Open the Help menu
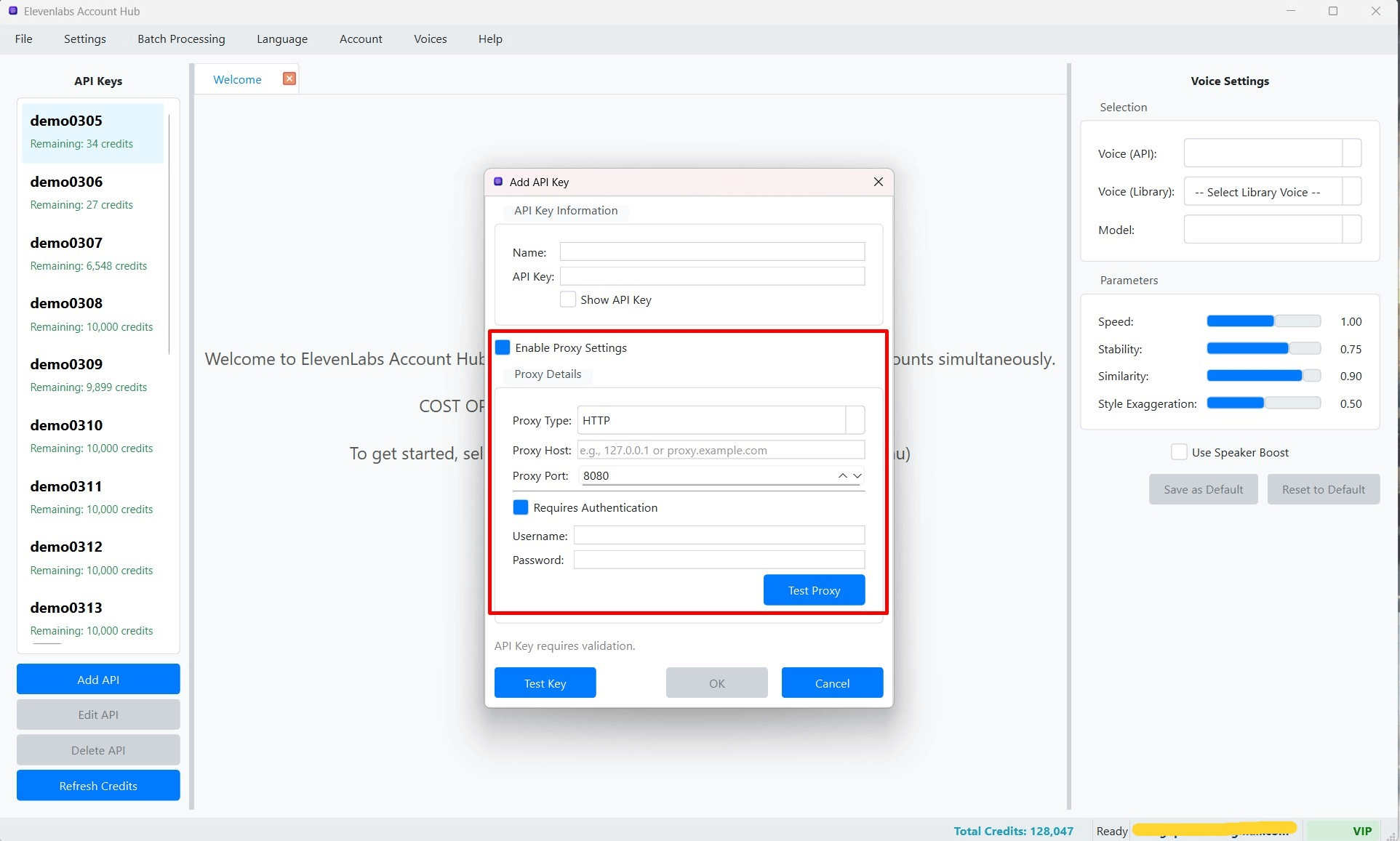The height and width of the screenshot is (841, 1400). 490,39
